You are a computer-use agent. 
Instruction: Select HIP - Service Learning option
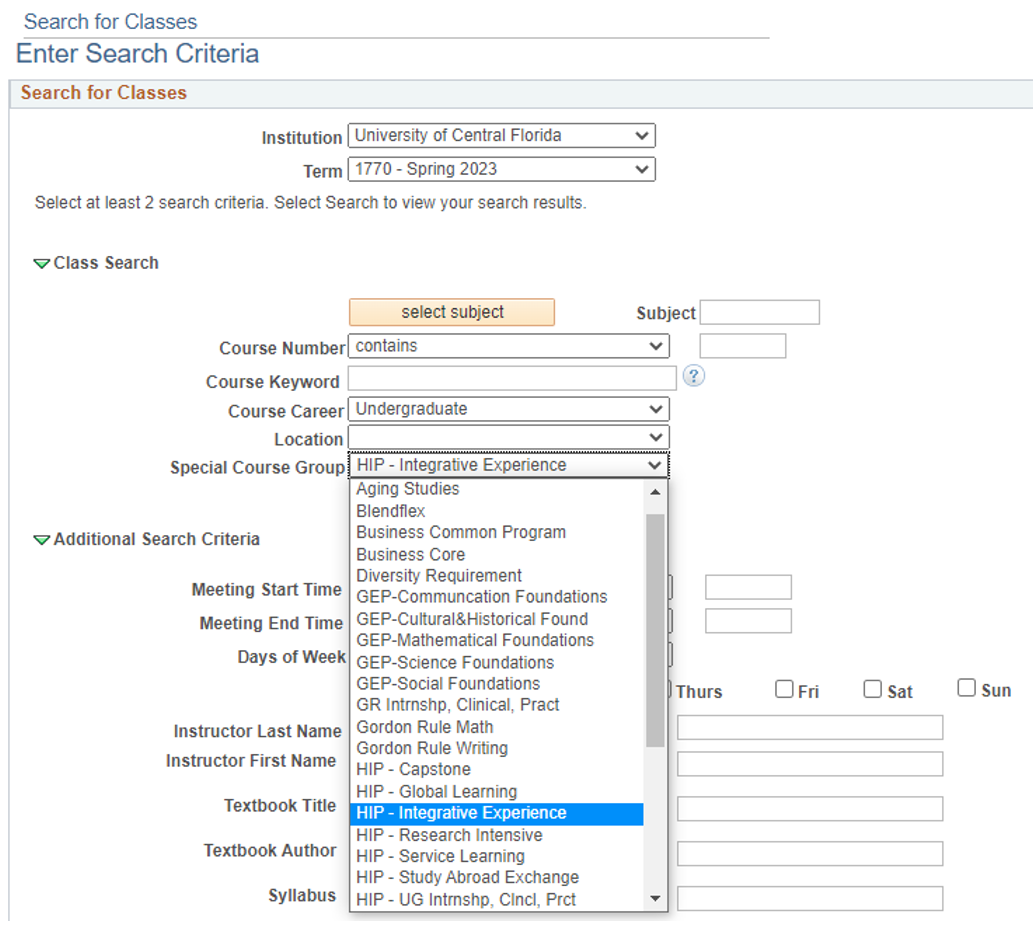(x=440, y=856)
